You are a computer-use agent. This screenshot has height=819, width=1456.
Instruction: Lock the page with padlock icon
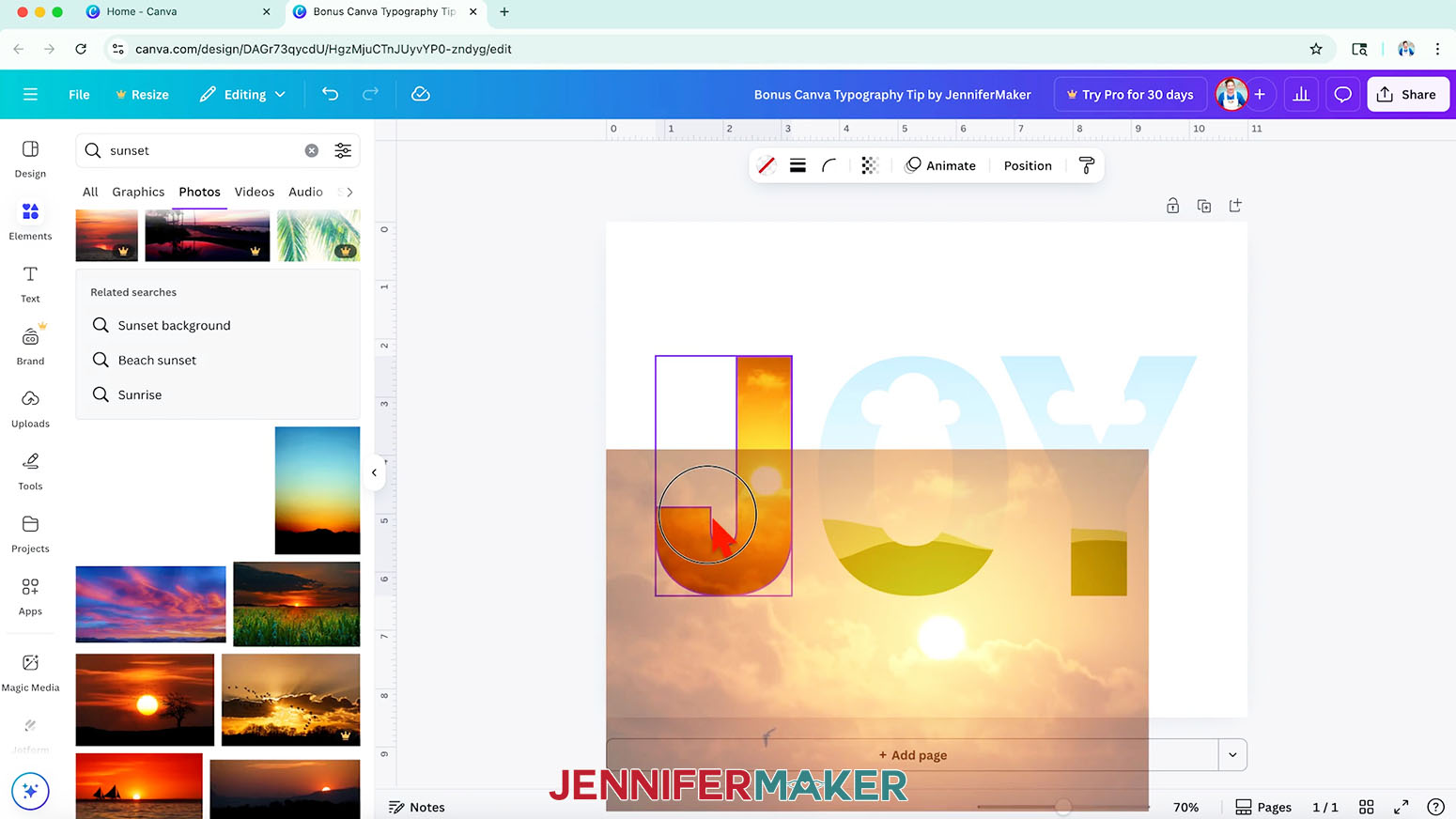(x=1172, y=206)
